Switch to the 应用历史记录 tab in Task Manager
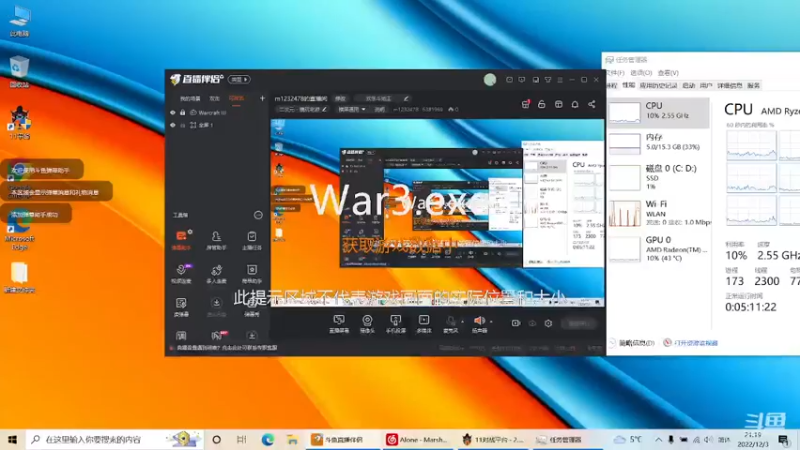800x450 pixels. 658,85
